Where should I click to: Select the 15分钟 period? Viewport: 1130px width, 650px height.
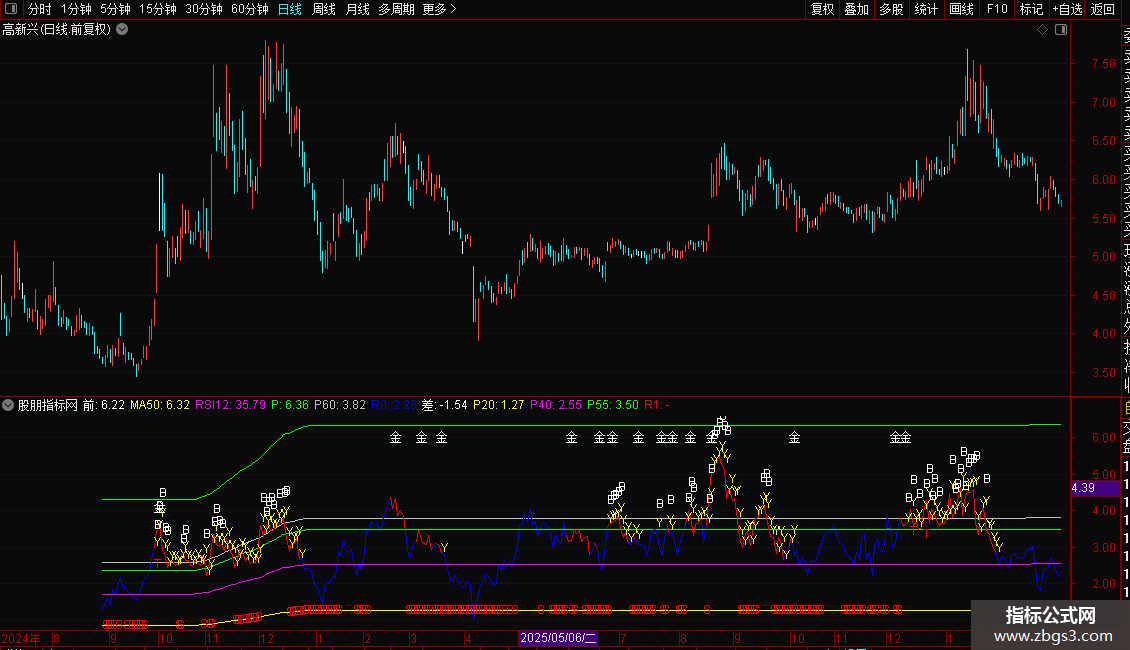[158, 9]
